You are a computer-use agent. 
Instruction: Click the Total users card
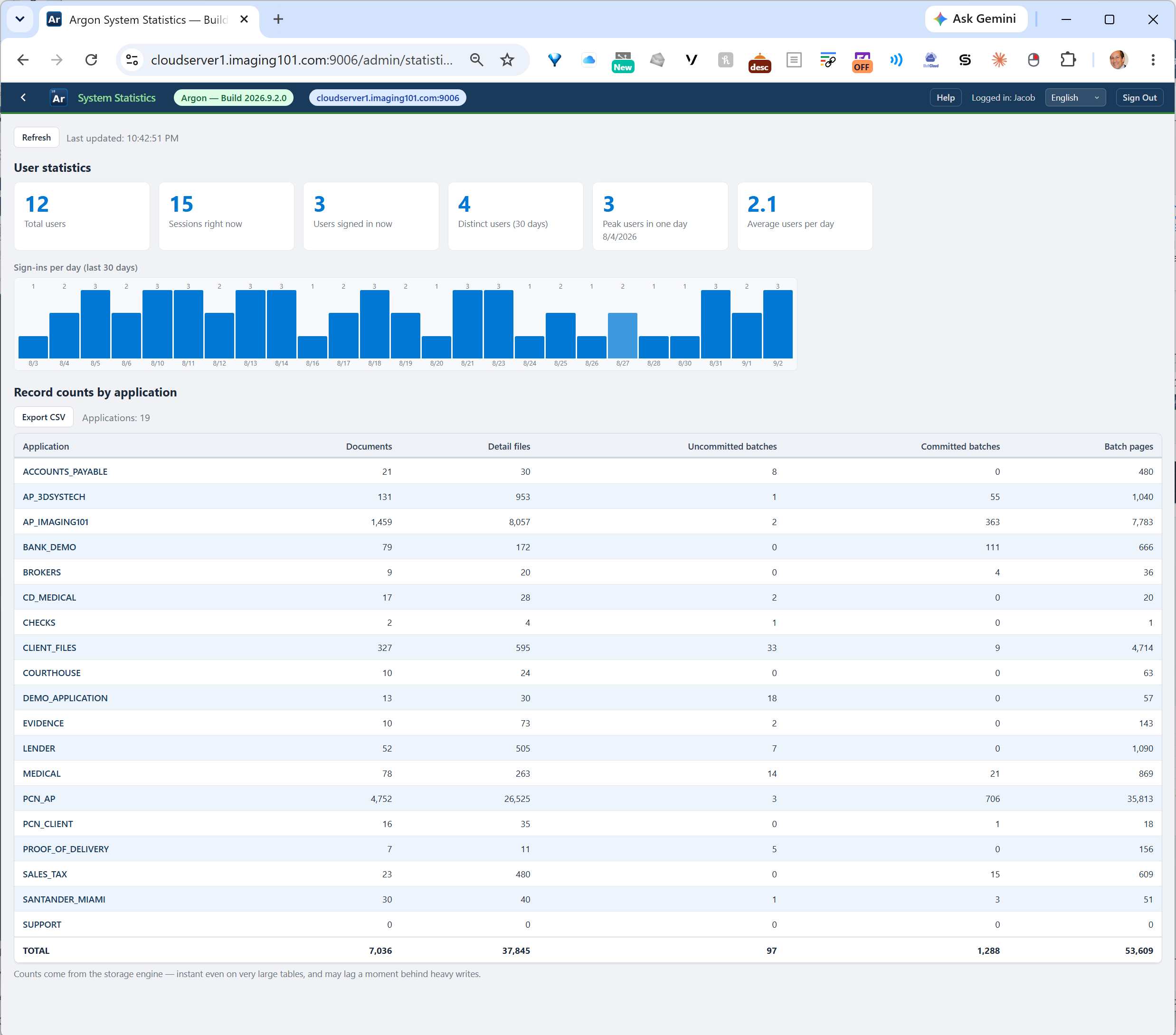tap(82, 216)
